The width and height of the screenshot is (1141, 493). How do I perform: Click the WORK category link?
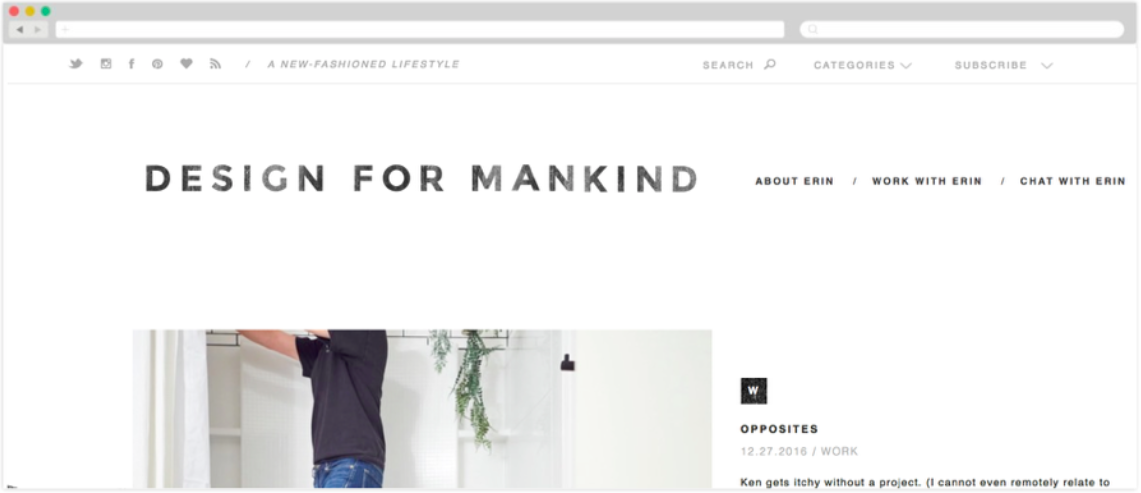pos(840,451)
